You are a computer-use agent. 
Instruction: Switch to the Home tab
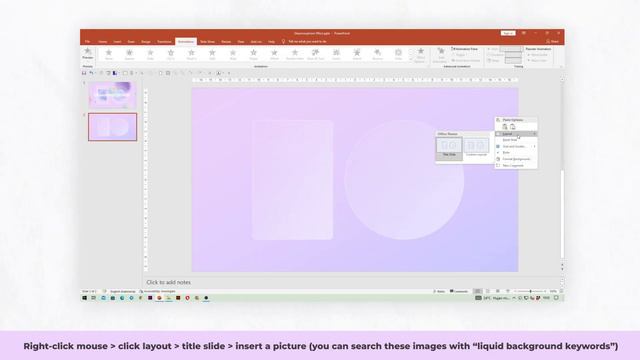[102, 42]
